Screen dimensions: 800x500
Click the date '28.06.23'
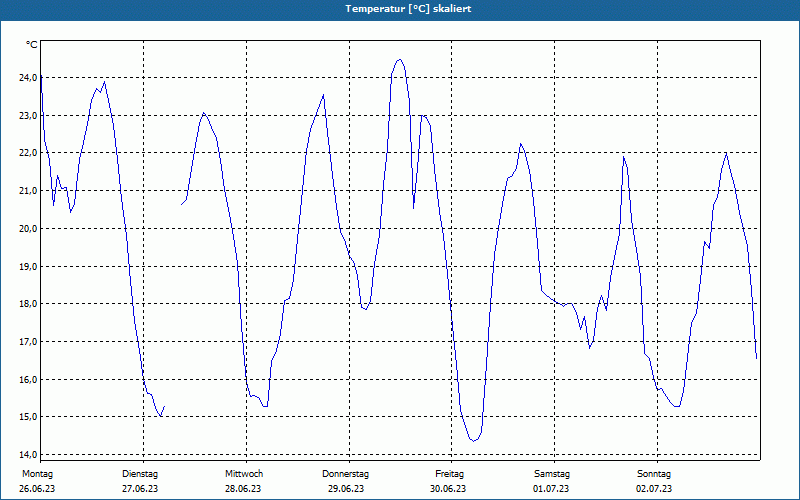point(243,489)
